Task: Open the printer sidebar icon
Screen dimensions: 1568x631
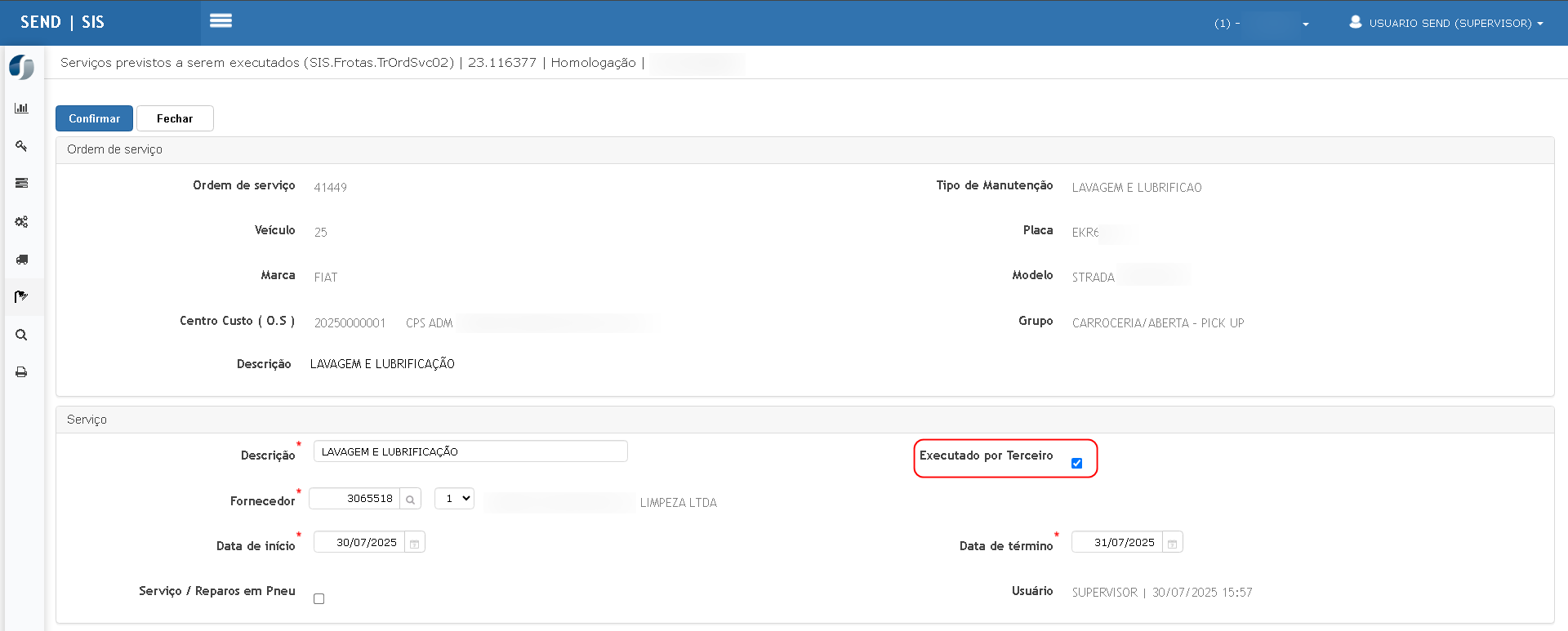Action: [22, 372]
